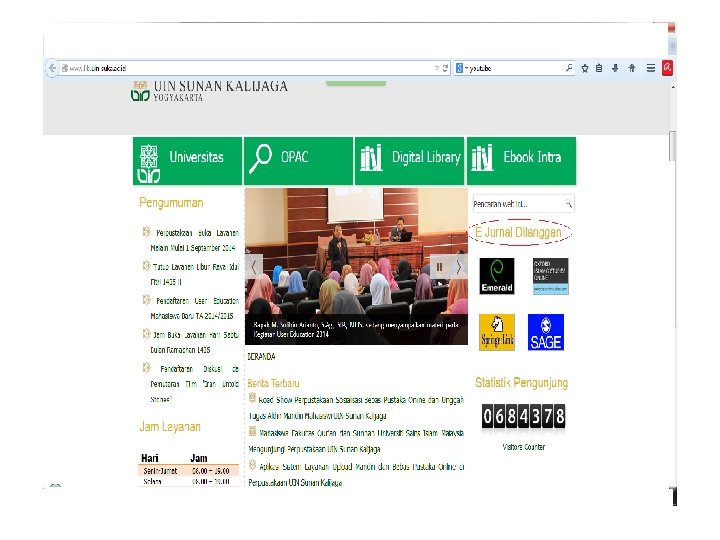Open announcement Pendaftaran Diskusi dan Pemutaran Film
720x540 pixels.
(x=193, y=384)
